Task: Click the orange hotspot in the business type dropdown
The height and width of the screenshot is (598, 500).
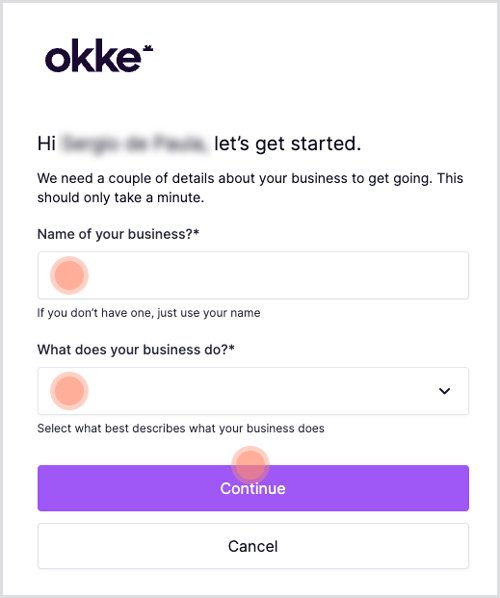Action: (x=69, y=391)
